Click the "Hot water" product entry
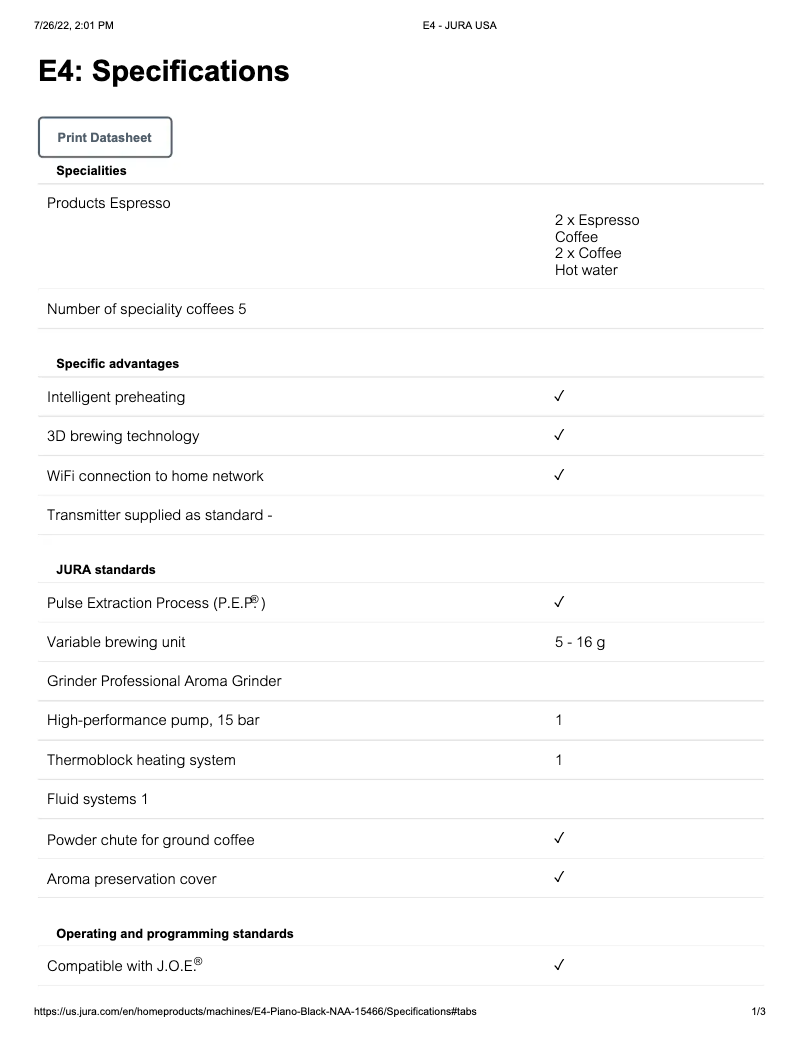This screenshot has width=802, height=1037. tap(586, 270)
